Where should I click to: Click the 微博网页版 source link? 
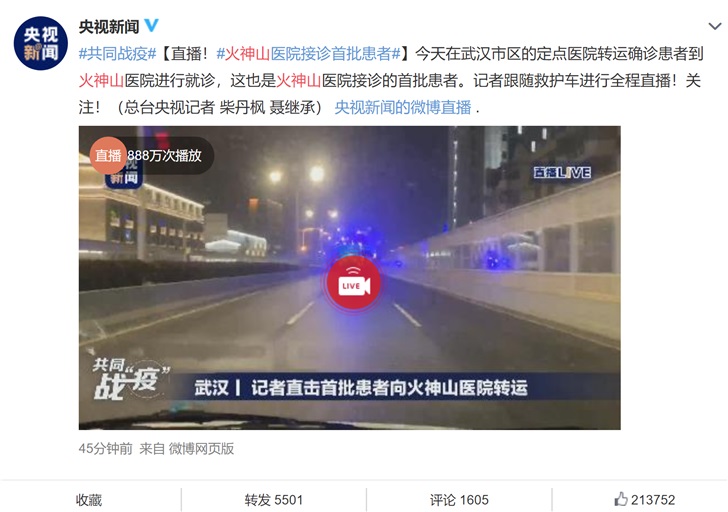tap(201, 448)
